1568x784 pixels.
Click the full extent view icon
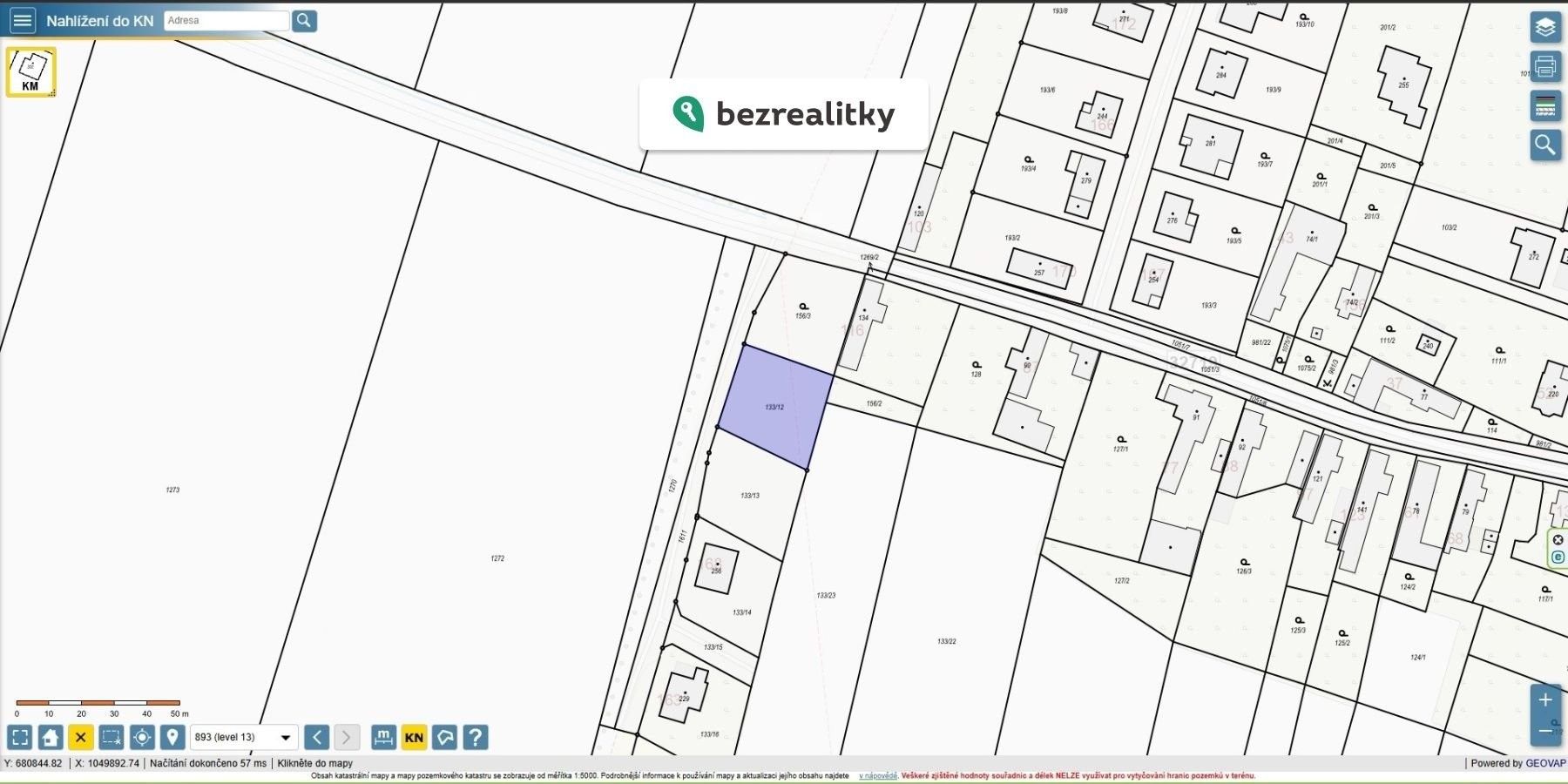coord(20,738)
